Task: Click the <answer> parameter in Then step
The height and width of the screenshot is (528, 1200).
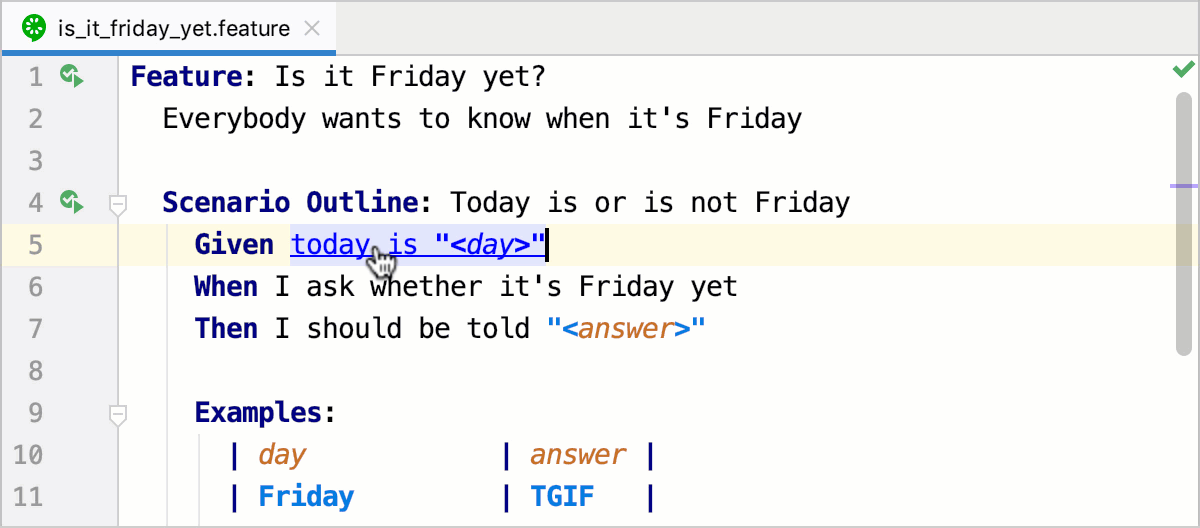Action: tap(626, 329)
